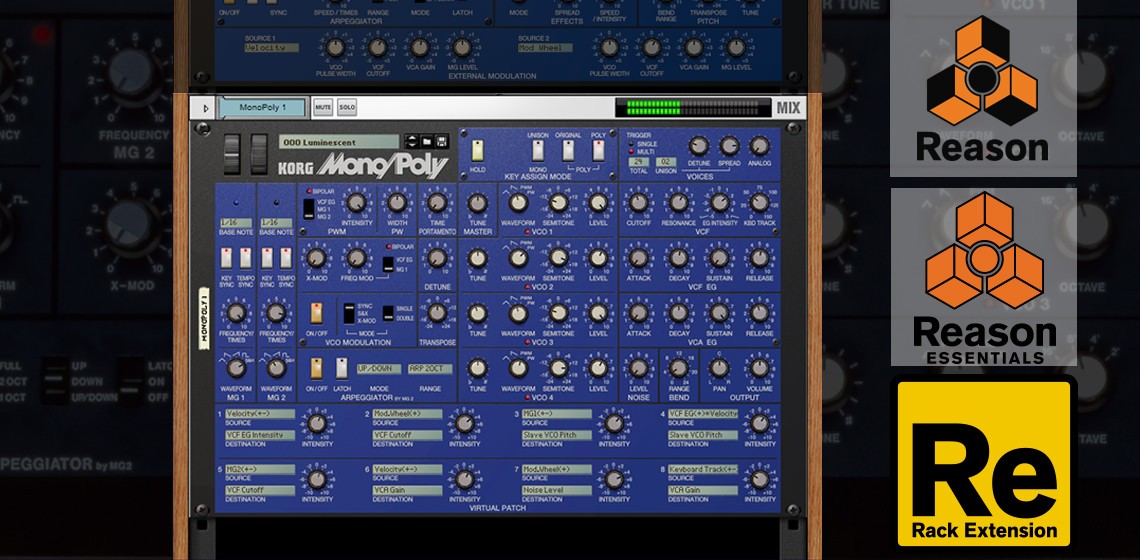Click the PWM source slide switch
This screenshot has height=560, width=1140.
[308, 209]
